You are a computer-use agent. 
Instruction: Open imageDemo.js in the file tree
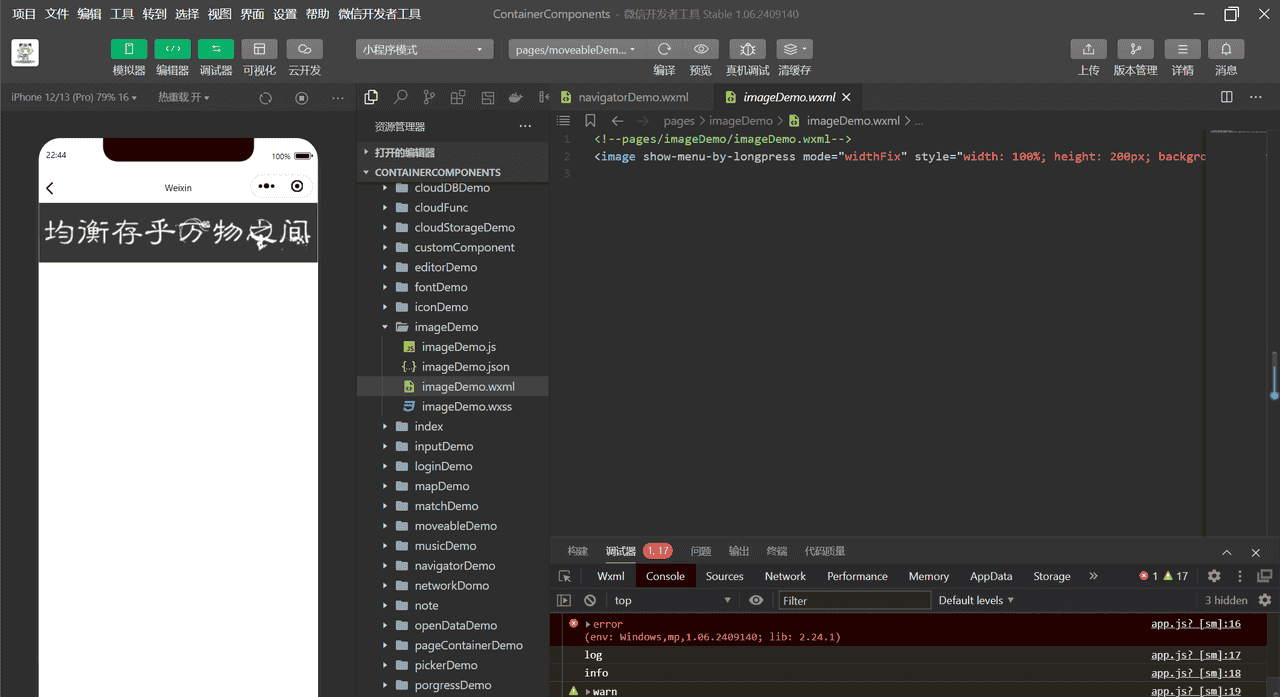click(x=458, y=347)
